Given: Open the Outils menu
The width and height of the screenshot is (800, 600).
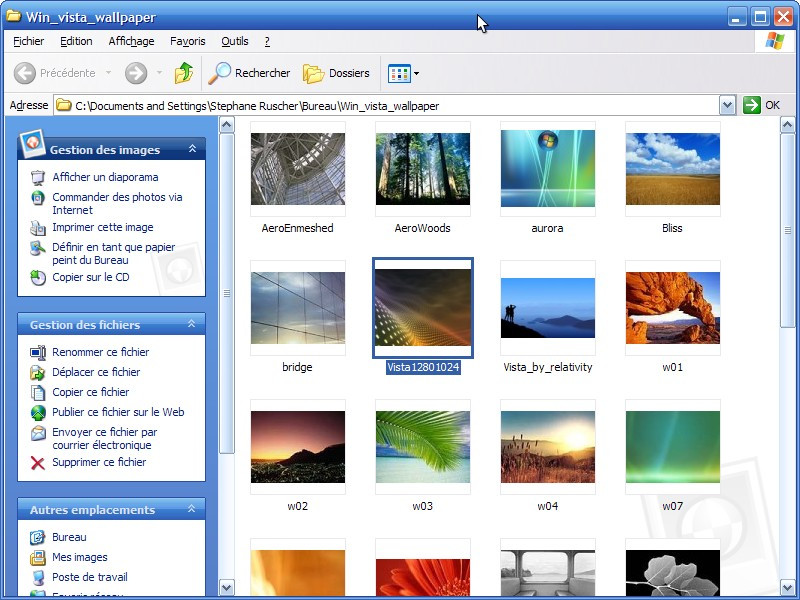Looking at the screenshot, I should click(234, 41).
